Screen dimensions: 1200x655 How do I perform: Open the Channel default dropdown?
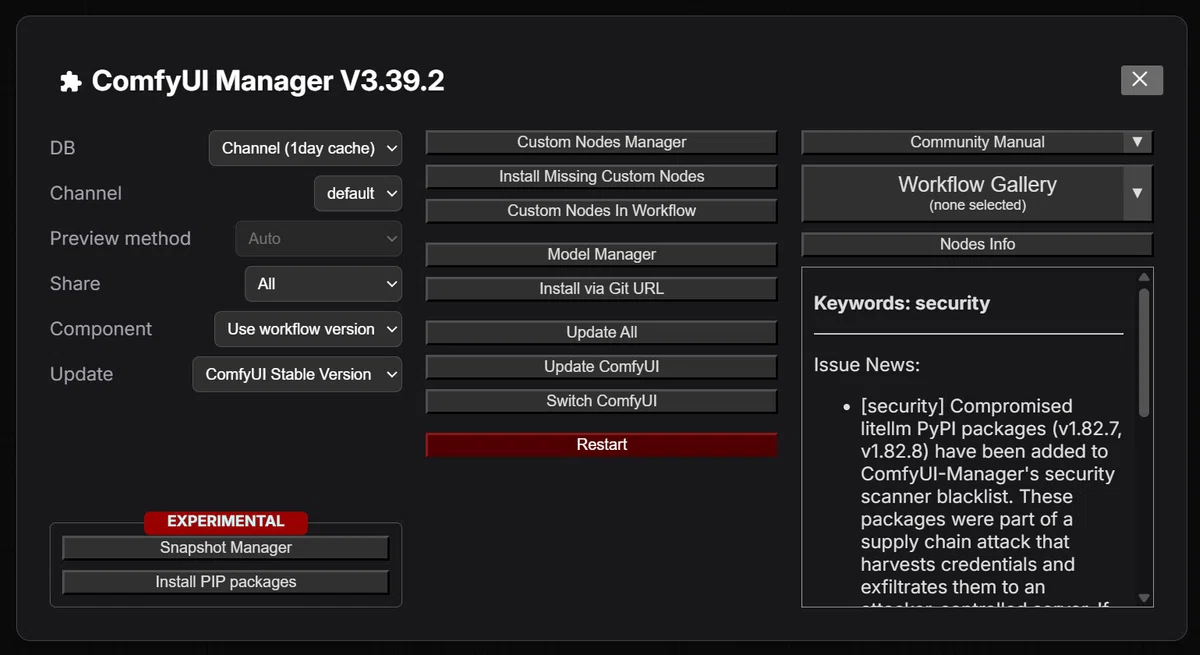click(x=358, y=193)
